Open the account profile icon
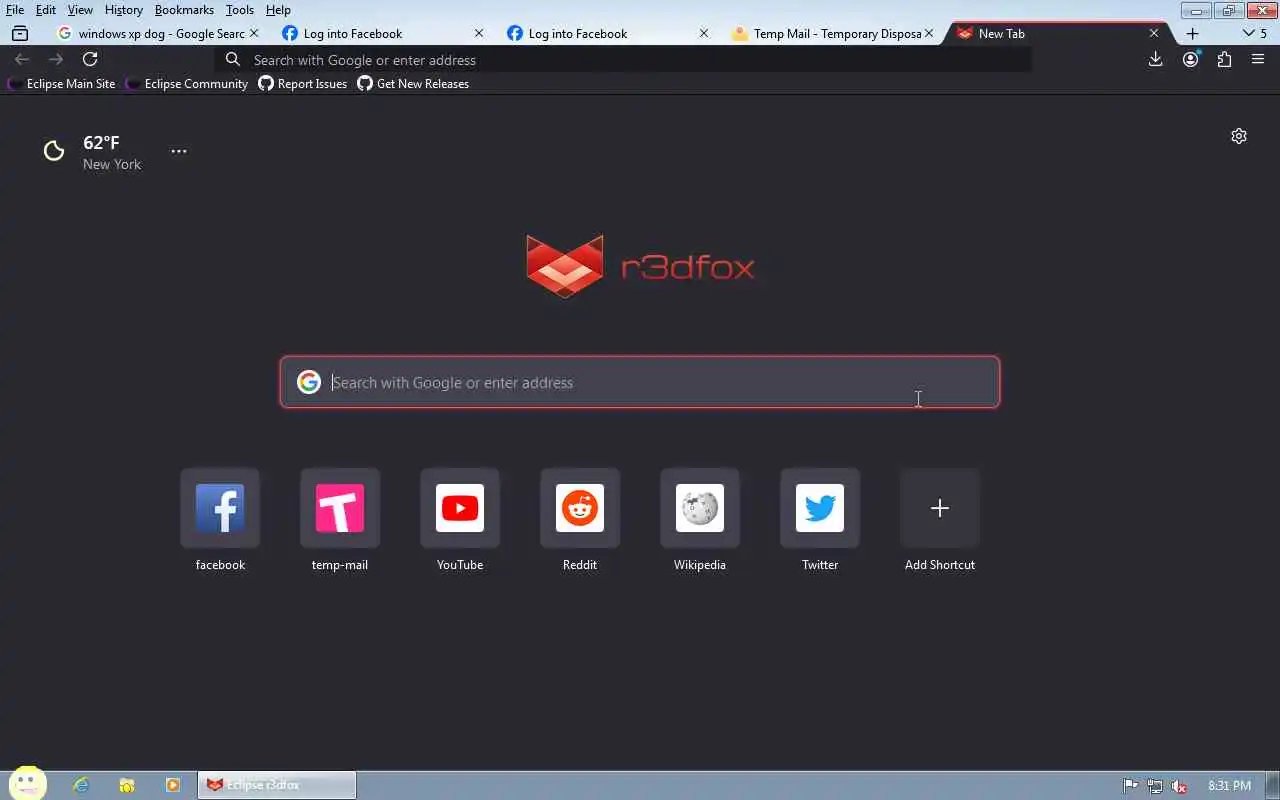Viewport: 1280px width, 800px height. [1190, 59]
